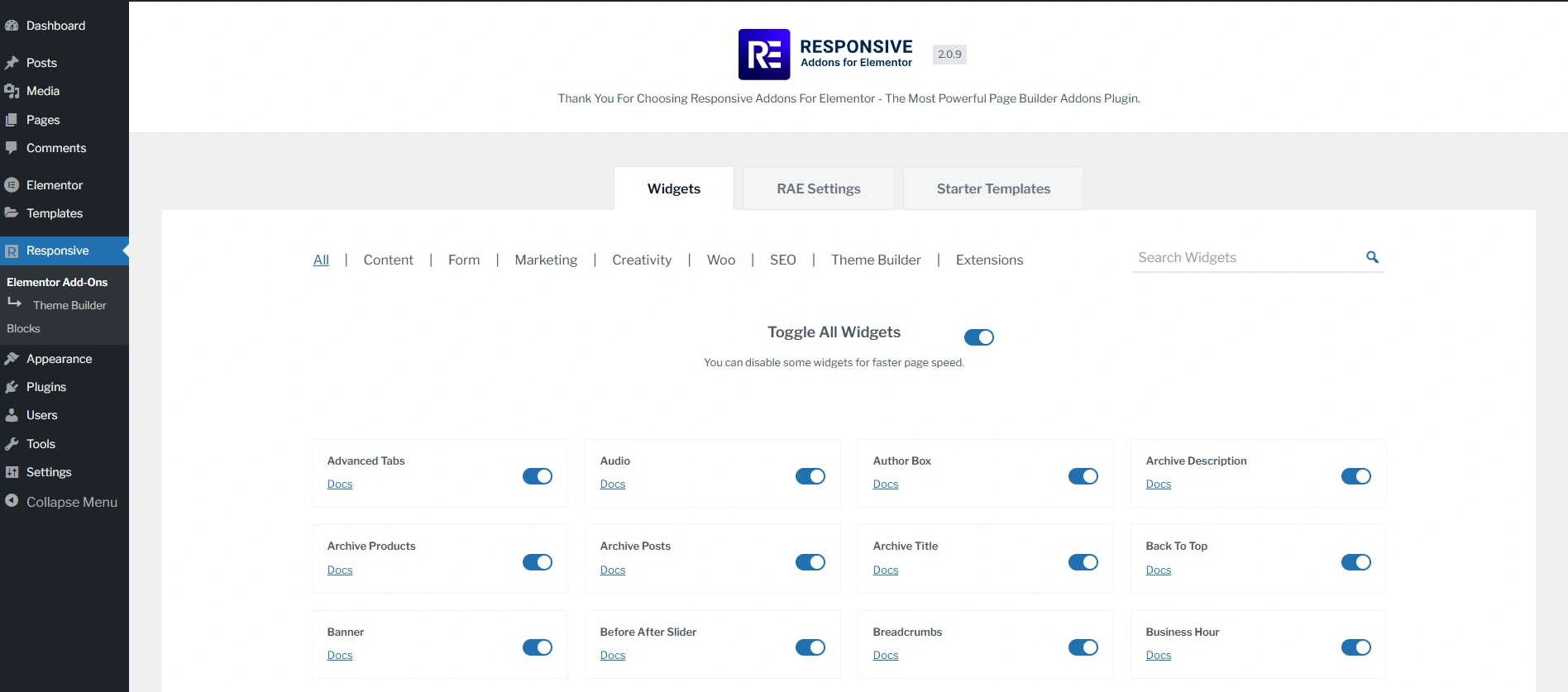Screen dimensions: 1568x692
Task: Click the search magnifier icon
Action: [x=1372, y=257]
